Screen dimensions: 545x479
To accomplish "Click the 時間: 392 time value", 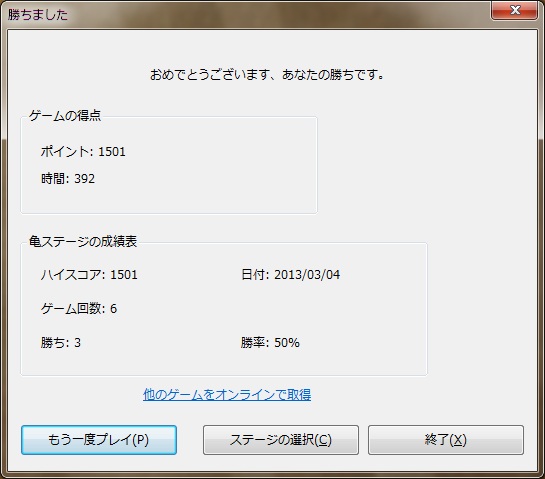I will click(68, 179).
